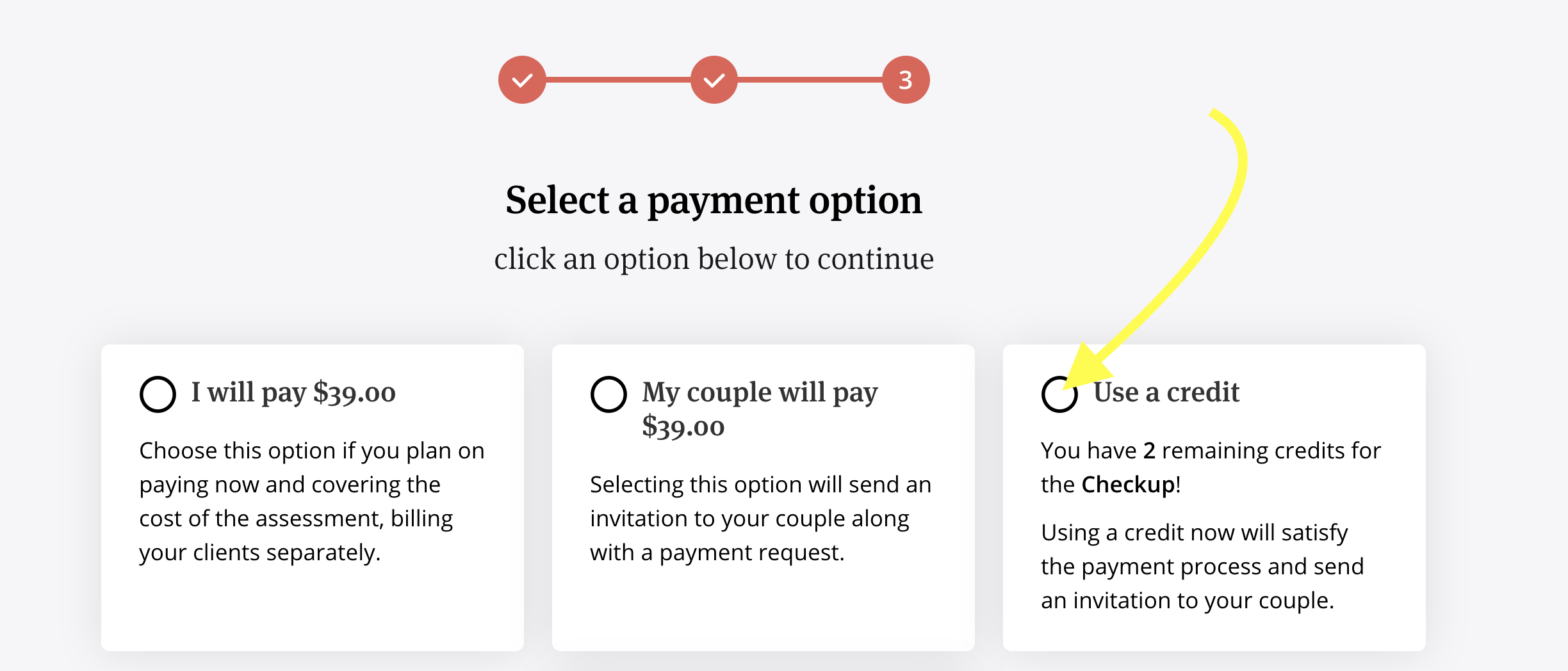
Task: Click the "click an option below to continue" subtitle
Action: pyautogui.click(x=714, y=259)
